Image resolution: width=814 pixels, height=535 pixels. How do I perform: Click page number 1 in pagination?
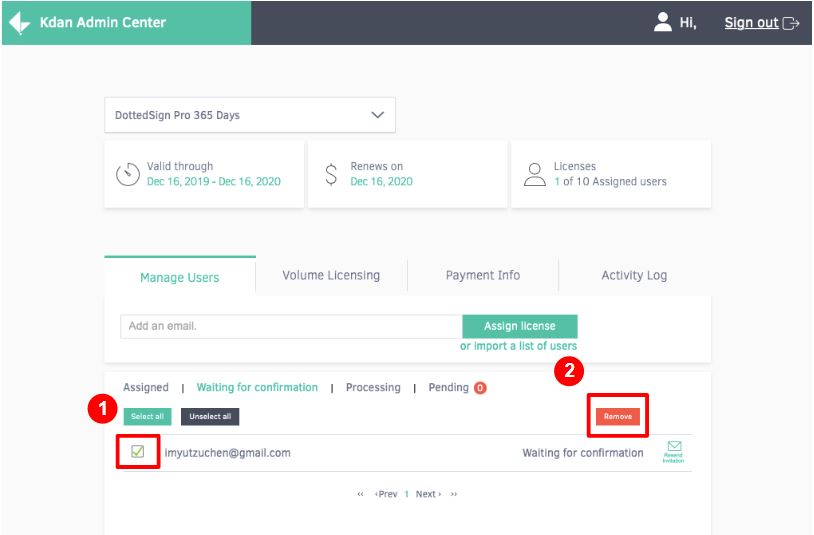[x=406, y=494]
